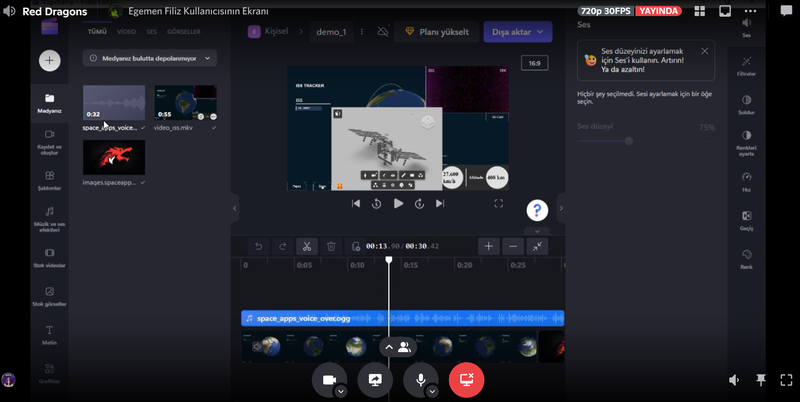This screenshot has width=800, height=402.
Task: Expand the 'Medyanız bulutta depolanmıyor' dropdown
Action: pos(150,58)
